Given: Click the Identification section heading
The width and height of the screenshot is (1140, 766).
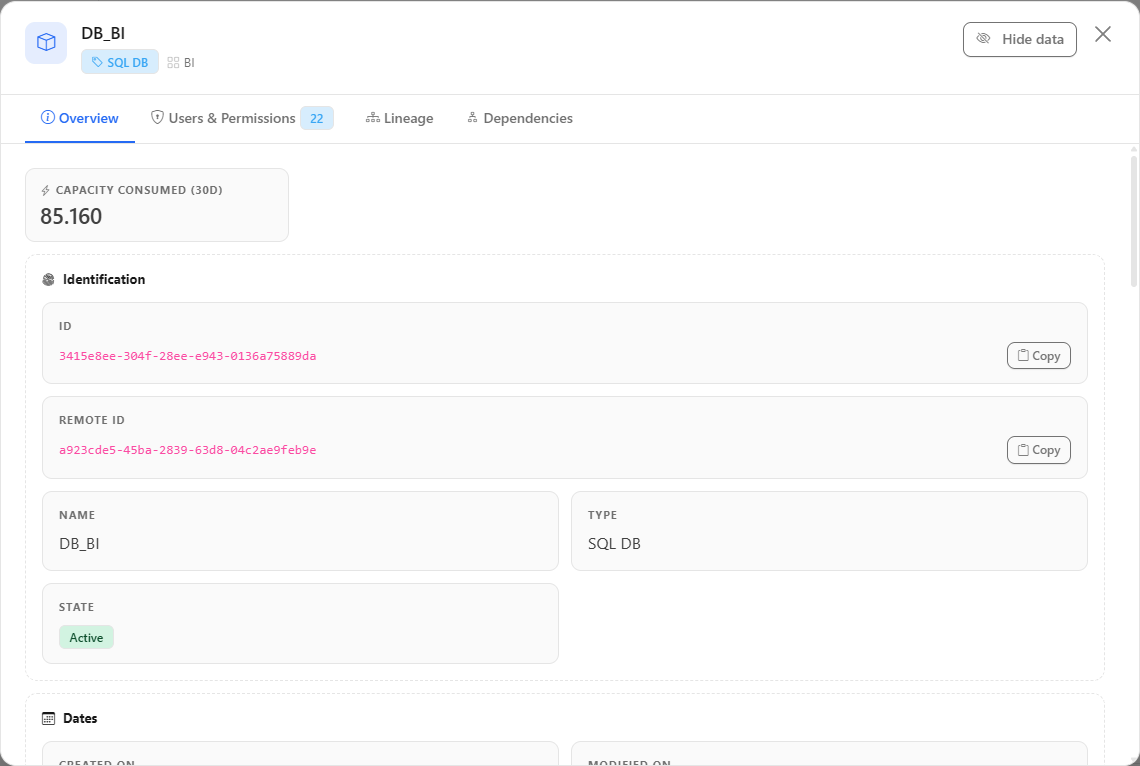Looking at the screenshot, I should pyautogui.click(x=104, y=279).
